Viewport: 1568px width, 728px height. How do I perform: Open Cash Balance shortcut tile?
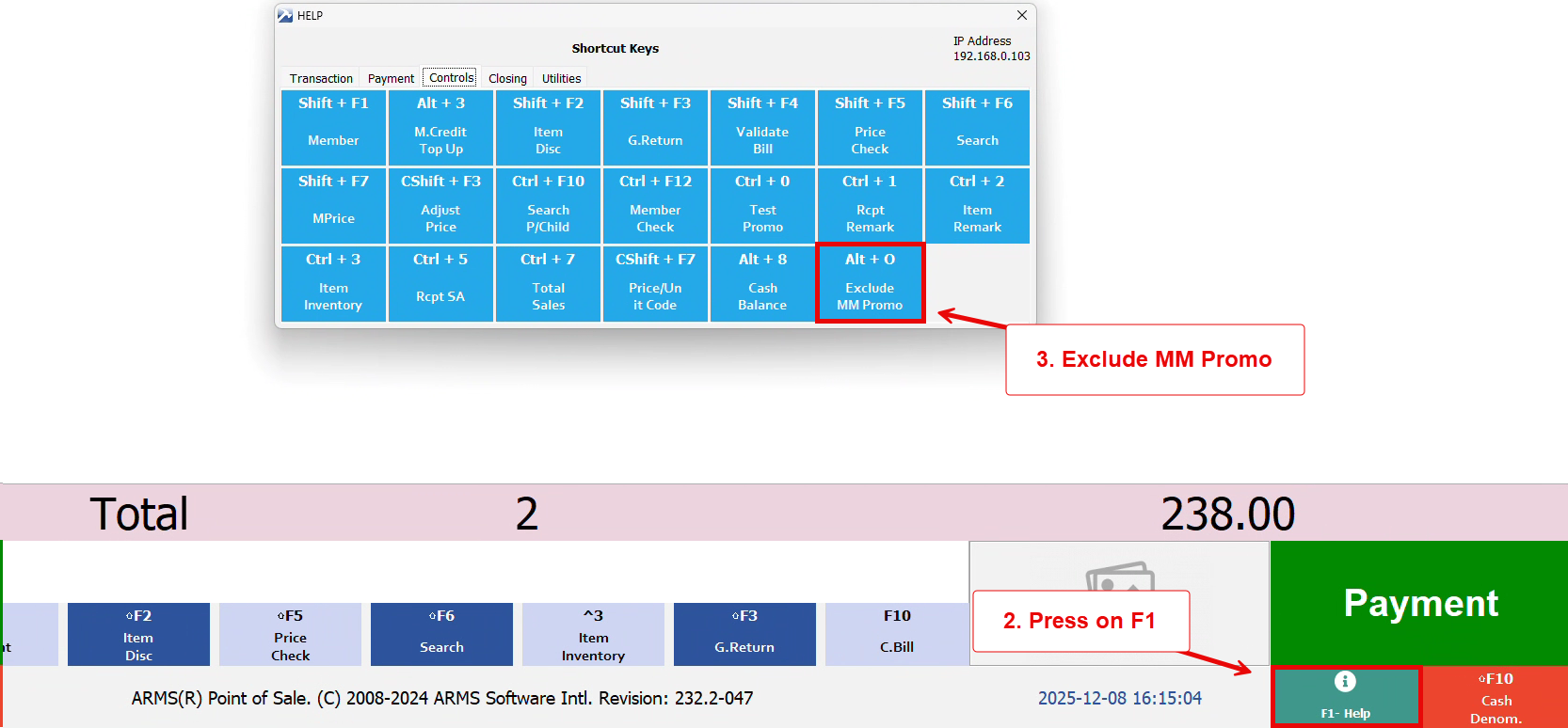tap(762, 283)
